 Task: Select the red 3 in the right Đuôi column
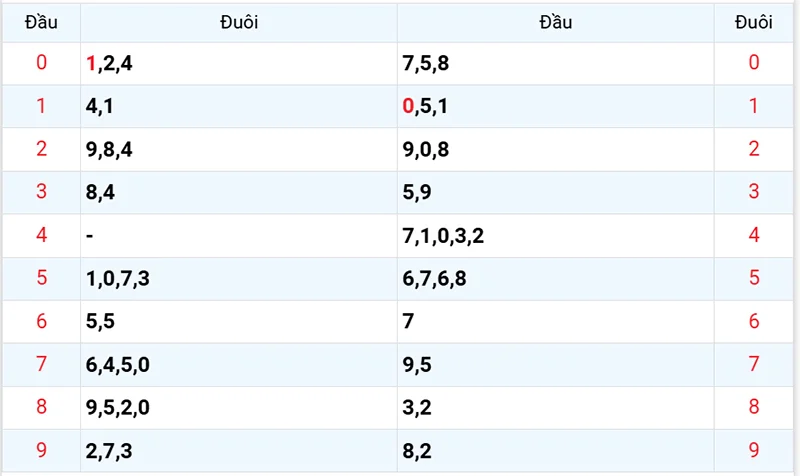tap(754, 193)
